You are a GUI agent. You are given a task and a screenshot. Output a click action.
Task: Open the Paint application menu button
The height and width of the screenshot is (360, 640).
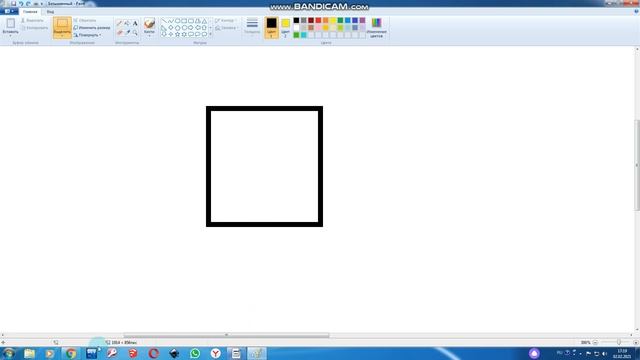tap(9, 11)
